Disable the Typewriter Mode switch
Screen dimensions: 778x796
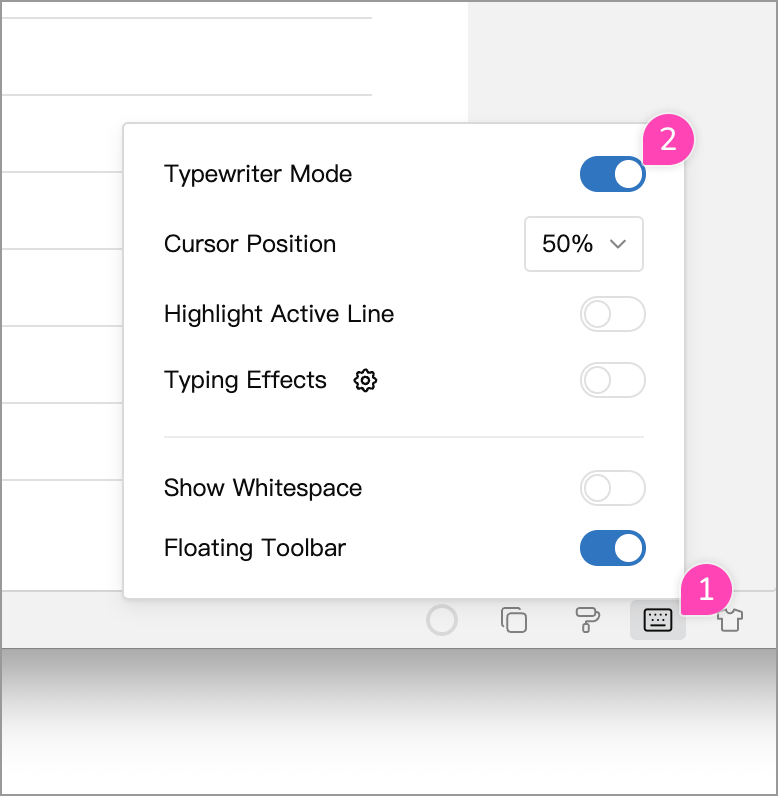(x=613, y=174)
